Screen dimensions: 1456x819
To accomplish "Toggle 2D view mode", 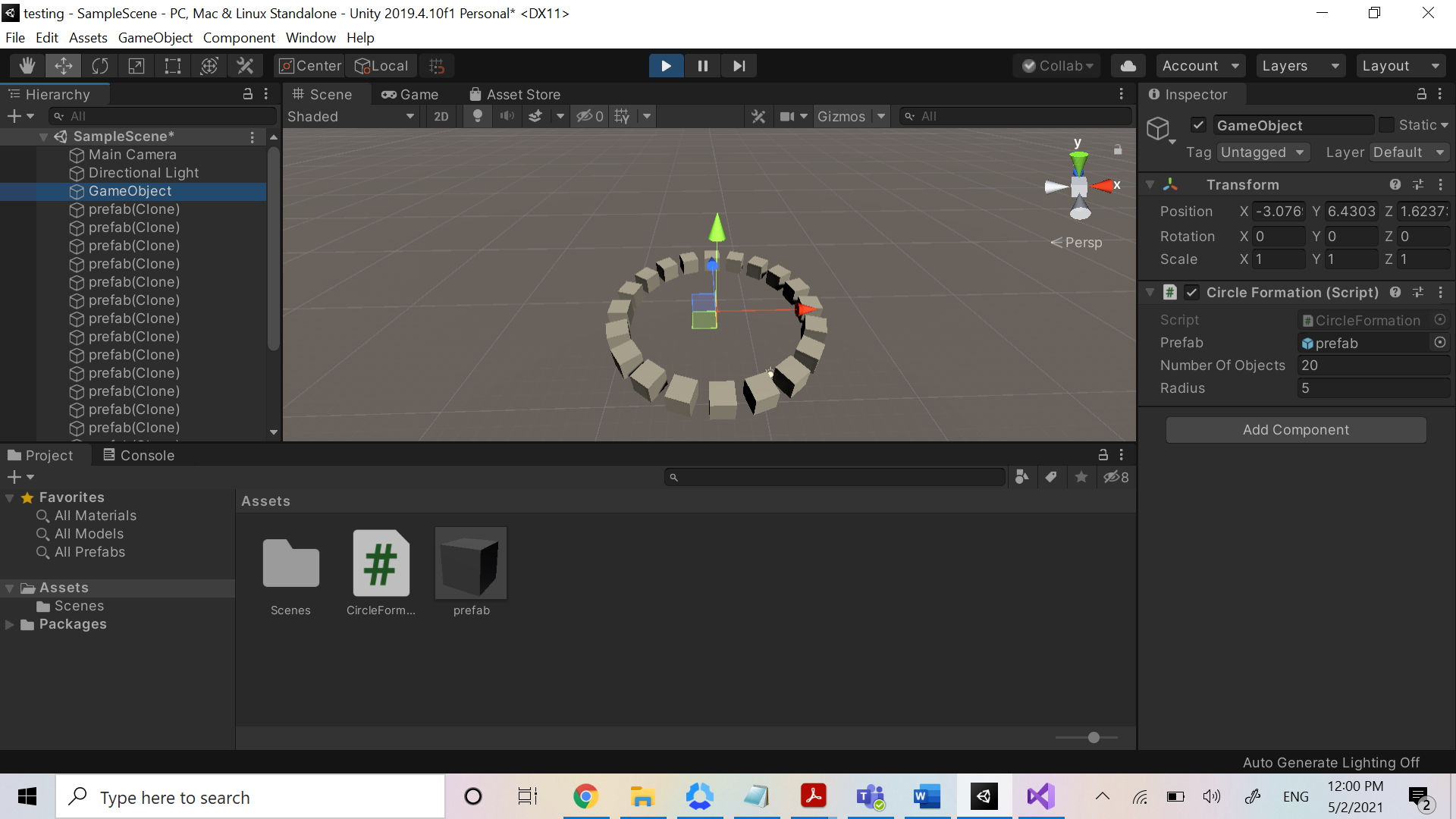I will (441, 116).
